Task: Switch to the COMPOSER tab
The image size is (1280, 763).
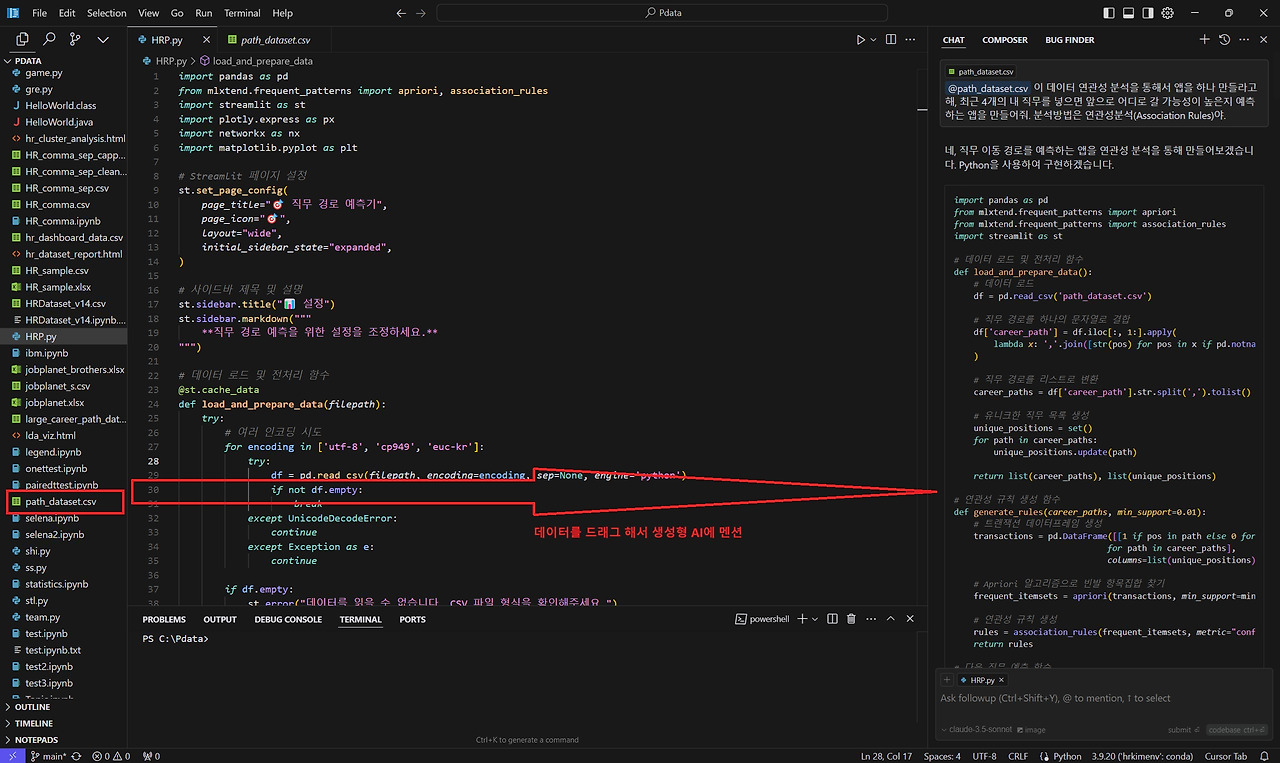Action: click(x=1005, y=40)
